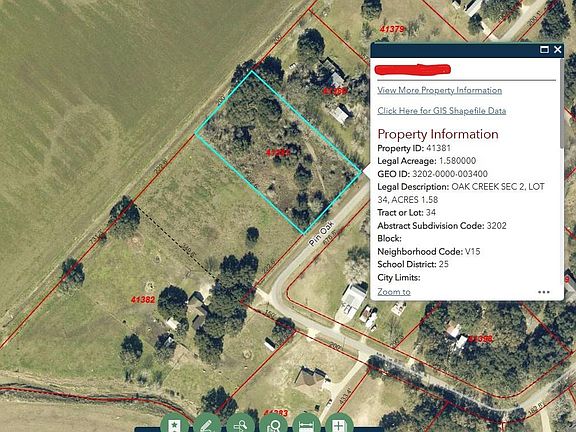Click the highlighted parcel 41381 label
This screenshot has height=432, width=576.
[x=278, y=152]
